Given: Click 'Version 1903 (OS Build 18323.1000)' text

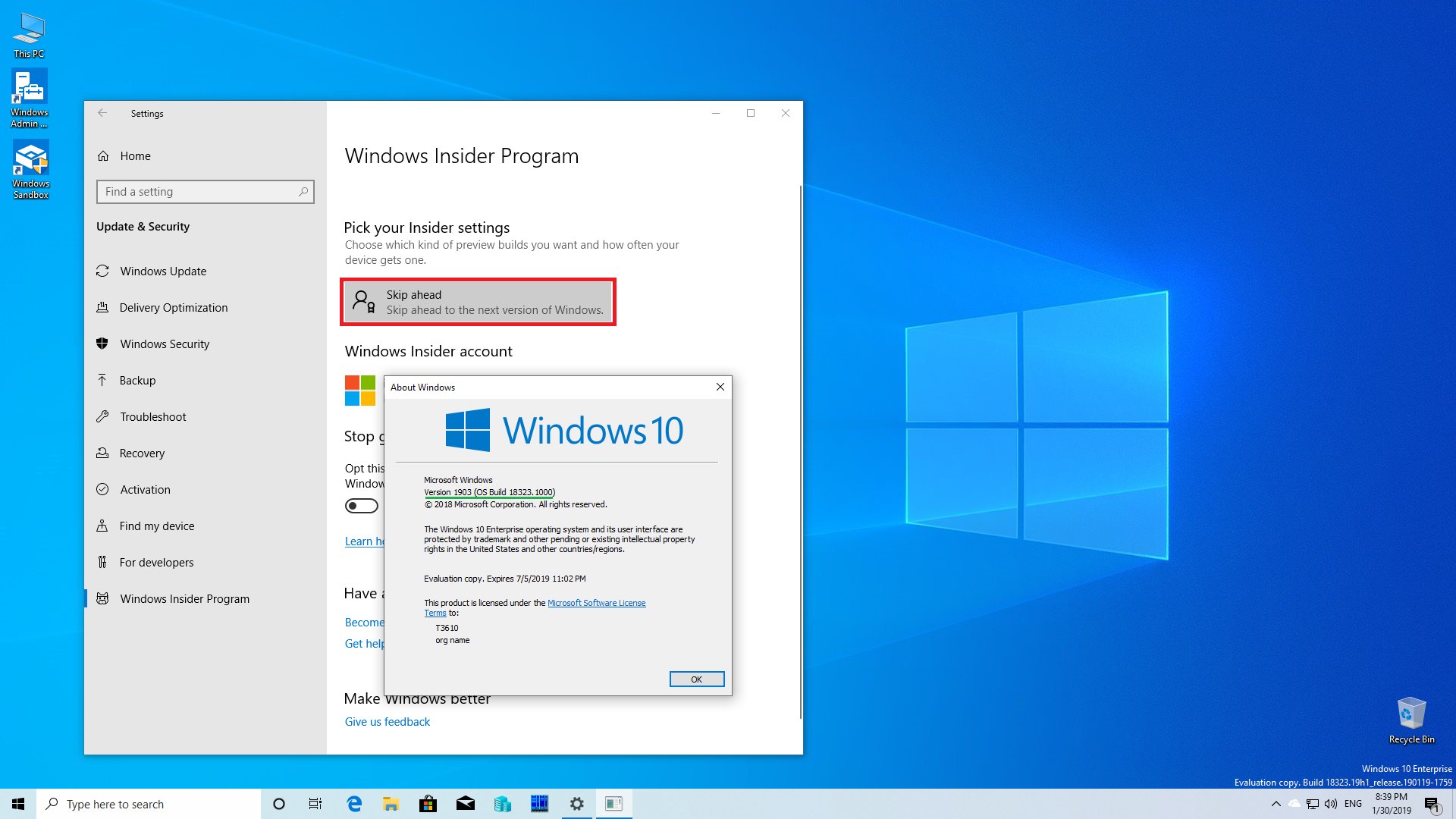Looking at the screenshot, I should (489, 492).
